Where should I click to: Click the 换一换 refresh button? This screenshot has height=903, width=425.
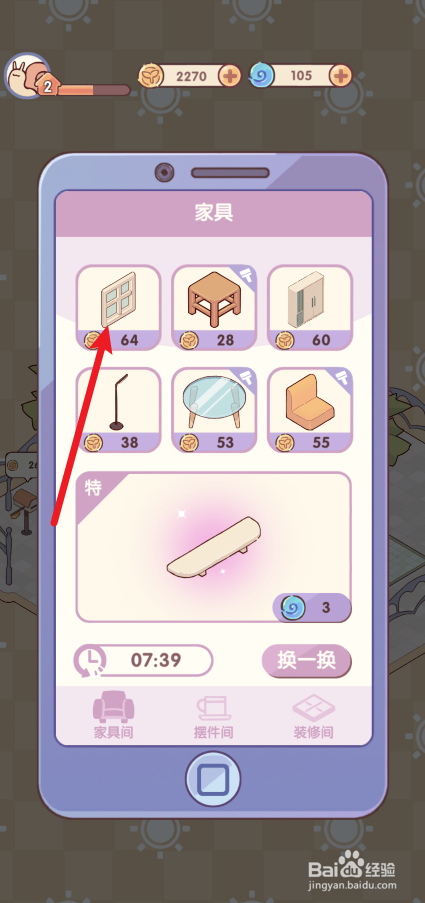[306, 661]
